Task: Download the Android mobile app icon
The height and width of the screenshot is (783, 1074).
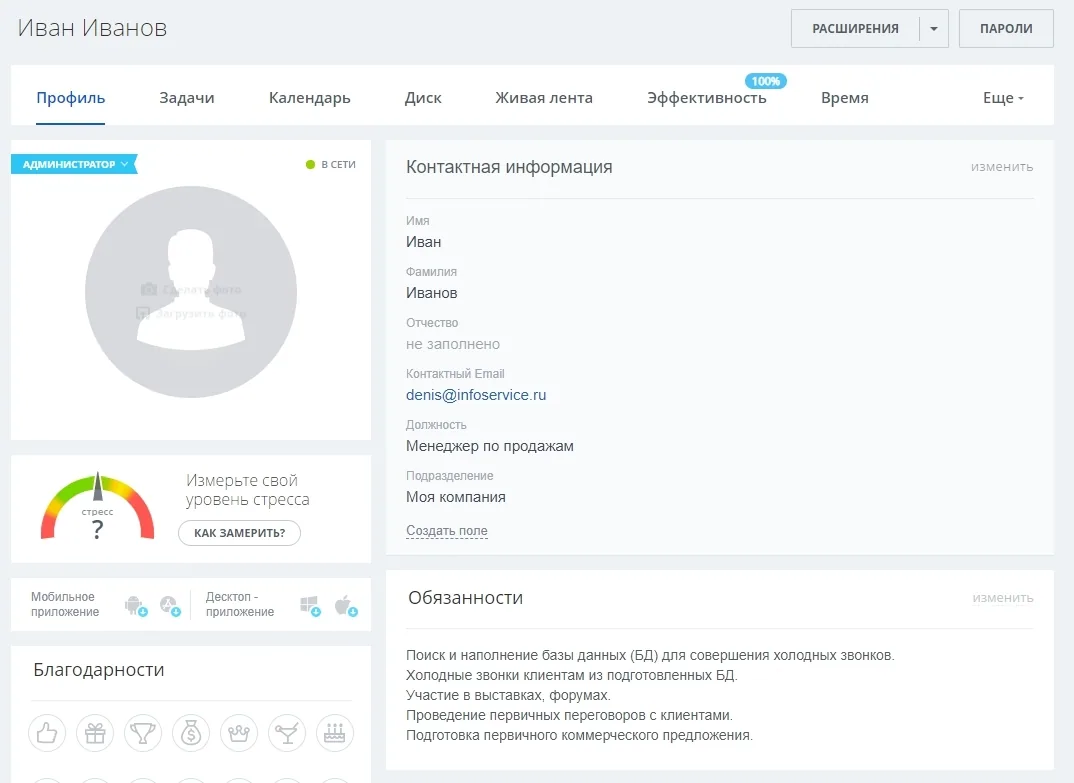Action: [x=136, y=606]
